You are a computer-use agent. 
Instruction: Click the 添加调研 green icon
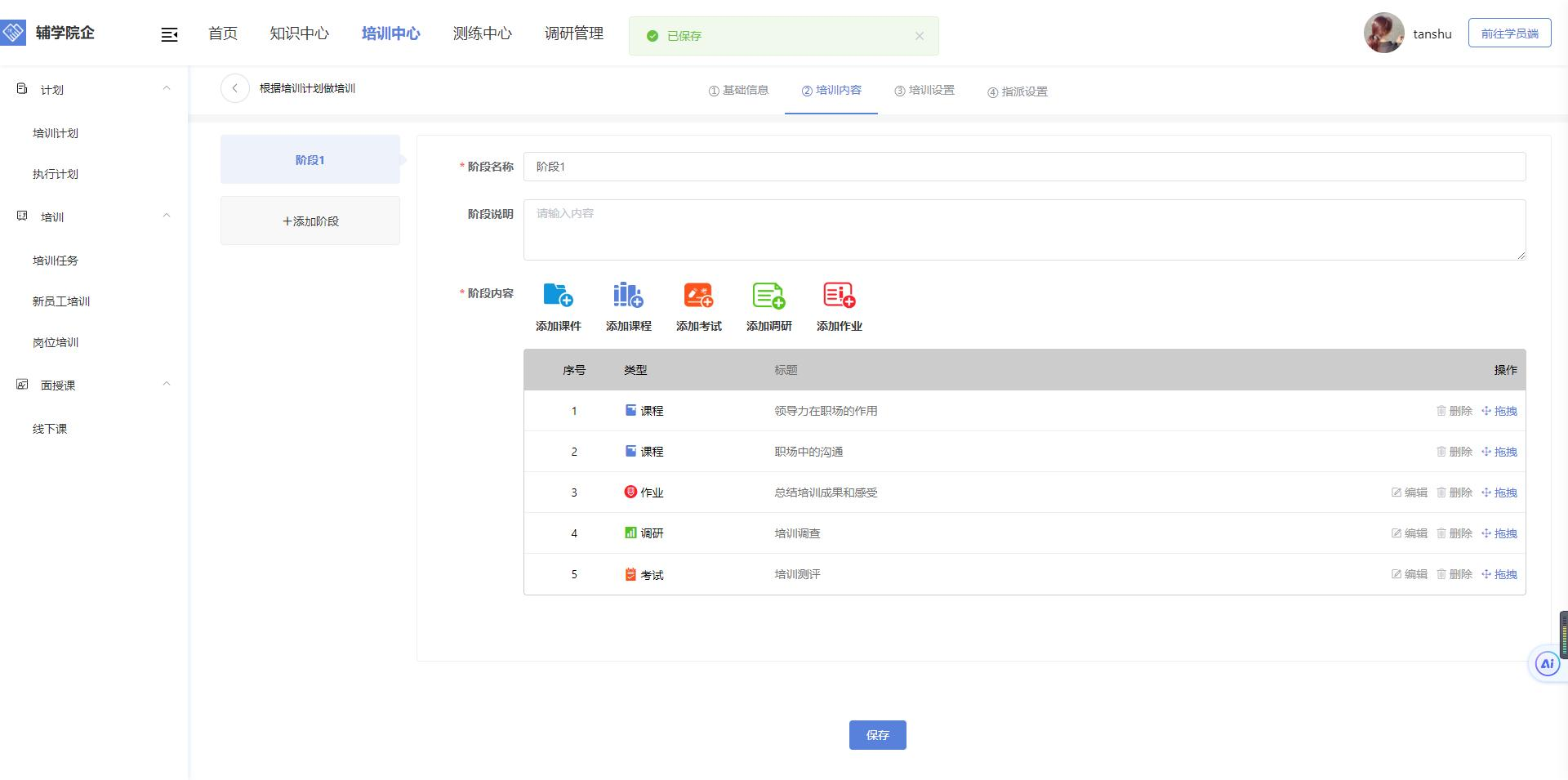(768, 295)
